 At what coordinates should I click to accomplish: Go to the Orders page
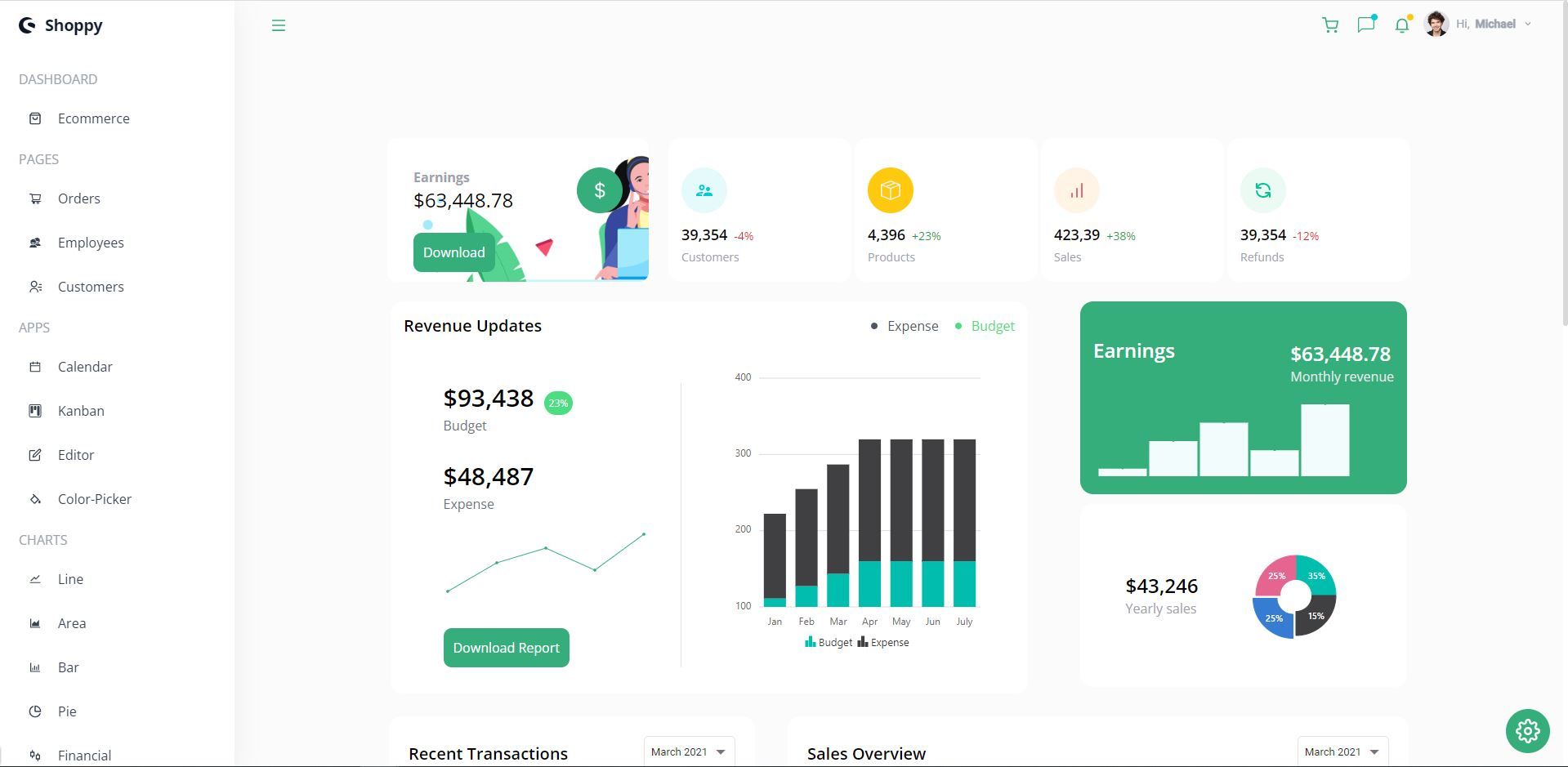(78, 198)
